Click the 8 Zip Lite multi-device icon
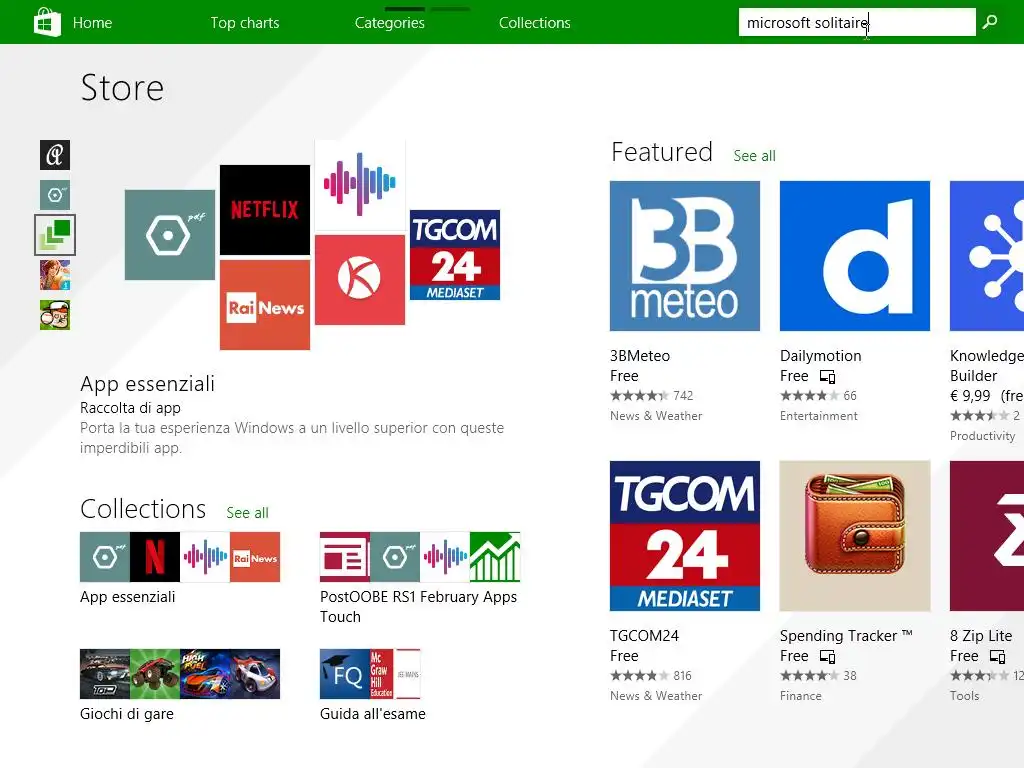The image size is (1024, 768). click(997, 657)
